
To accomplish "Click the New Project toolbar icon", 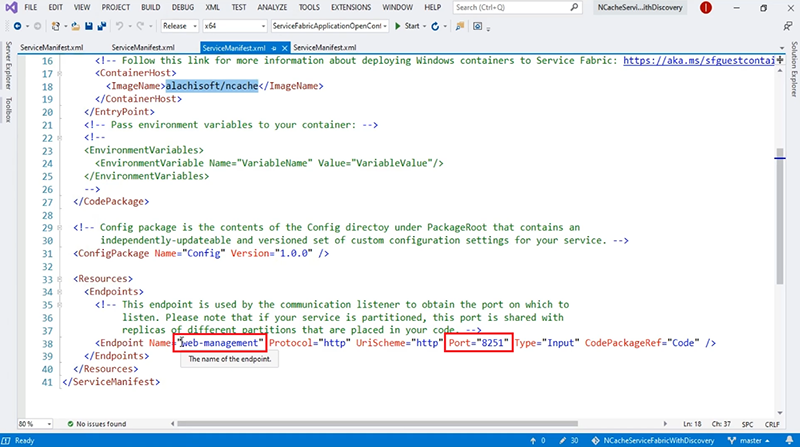I will [x=55, y=26].
